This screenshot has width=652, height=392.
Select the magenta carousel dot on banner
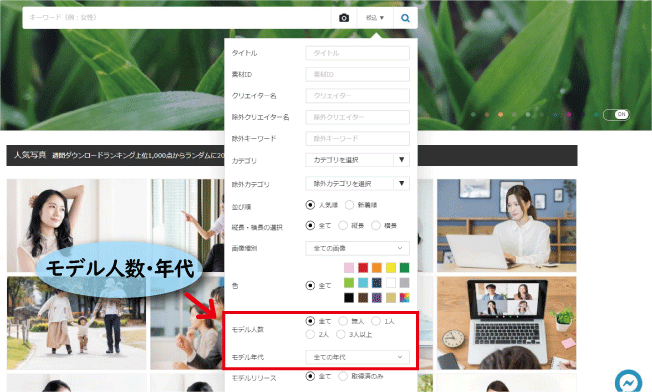(569, 114)
